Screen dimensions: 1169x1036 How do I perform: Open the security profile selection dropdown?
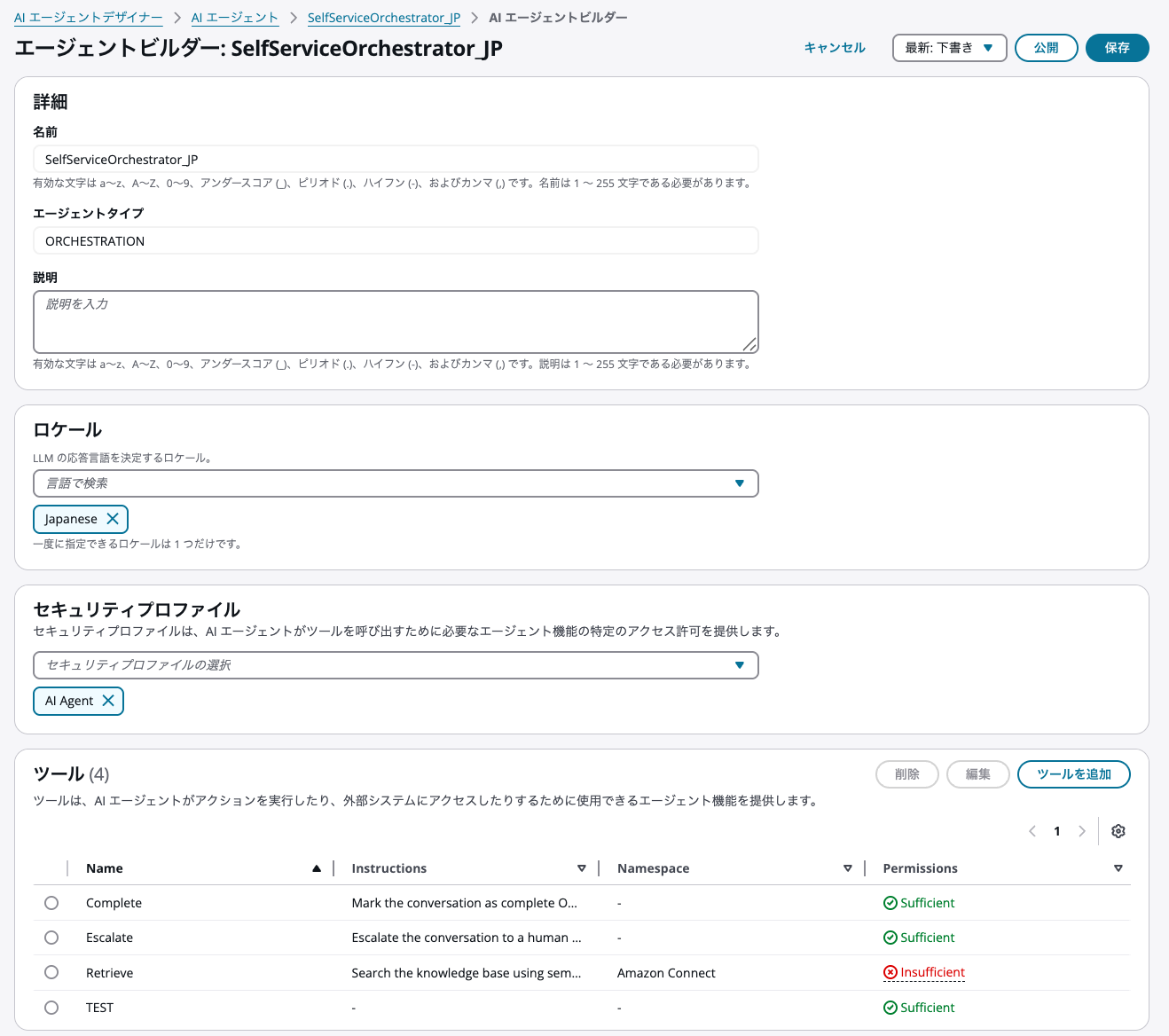point(396,665)
